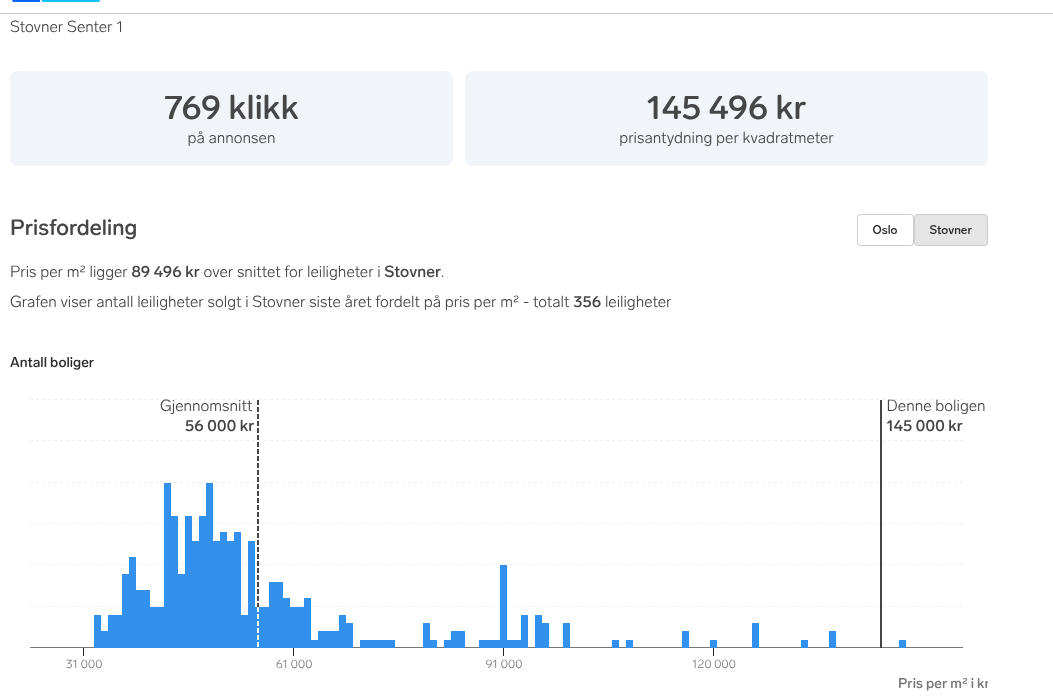Click the 61 000 axis tick label
This screenshot has width=1053, height=697.
pos(293,664)
